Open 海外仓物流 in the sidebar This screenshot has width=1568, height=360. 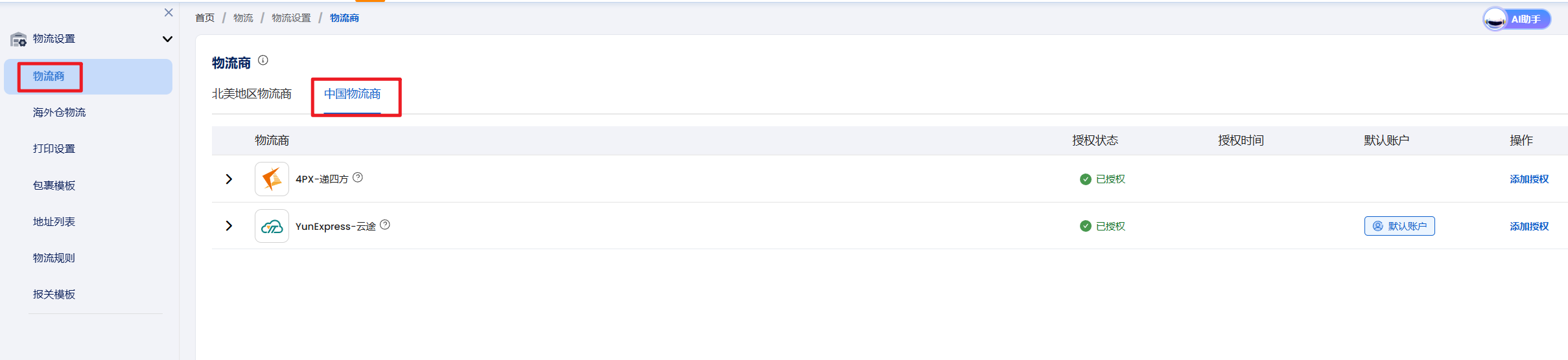59,113
